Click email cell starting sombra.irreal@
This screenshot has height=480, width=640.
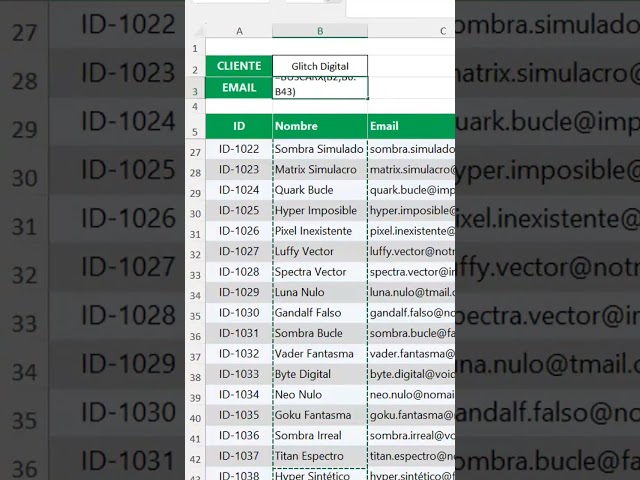coord(411,435)
